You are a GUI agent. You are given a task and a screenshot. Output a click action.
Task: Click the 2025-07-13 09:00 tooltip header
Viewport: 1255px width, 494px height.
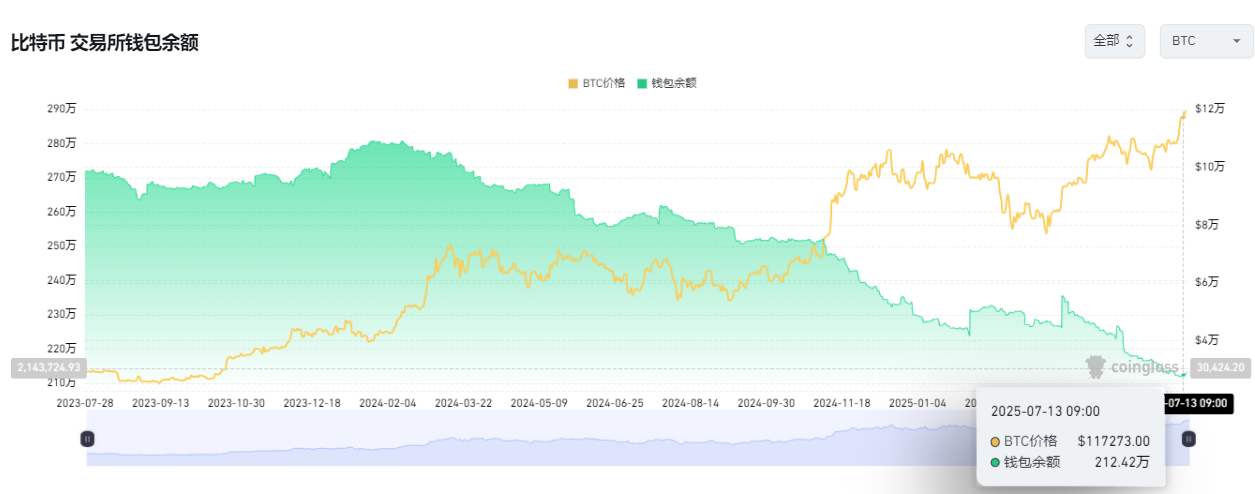pyautogui.click(x=1045, y=411)
